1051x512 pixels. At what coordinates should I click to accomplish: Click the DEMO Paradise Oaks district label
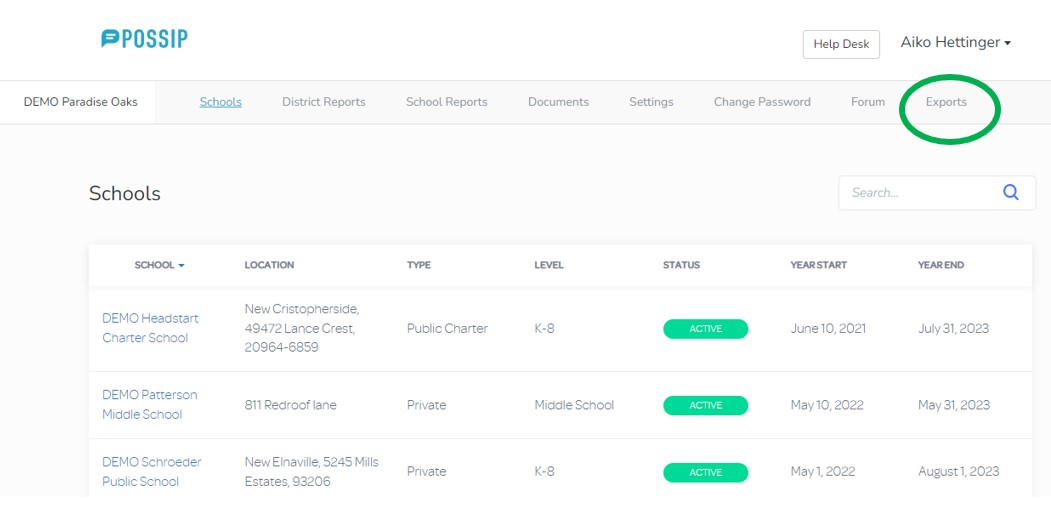pyautogui.click(x=80, y=102)
